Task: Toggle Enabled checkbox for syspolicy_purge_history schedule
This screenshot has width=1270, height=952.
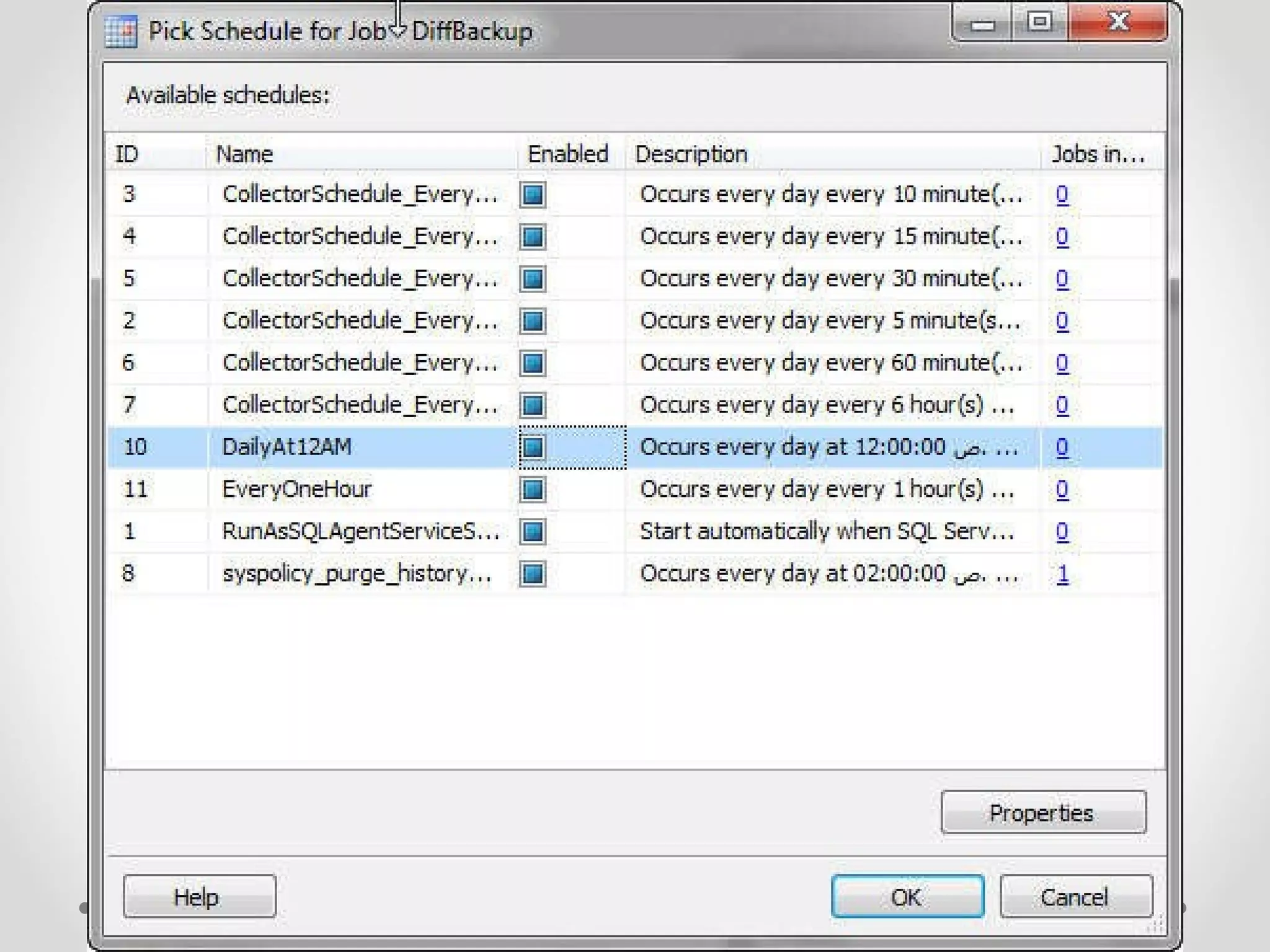Action: point(533,574)
